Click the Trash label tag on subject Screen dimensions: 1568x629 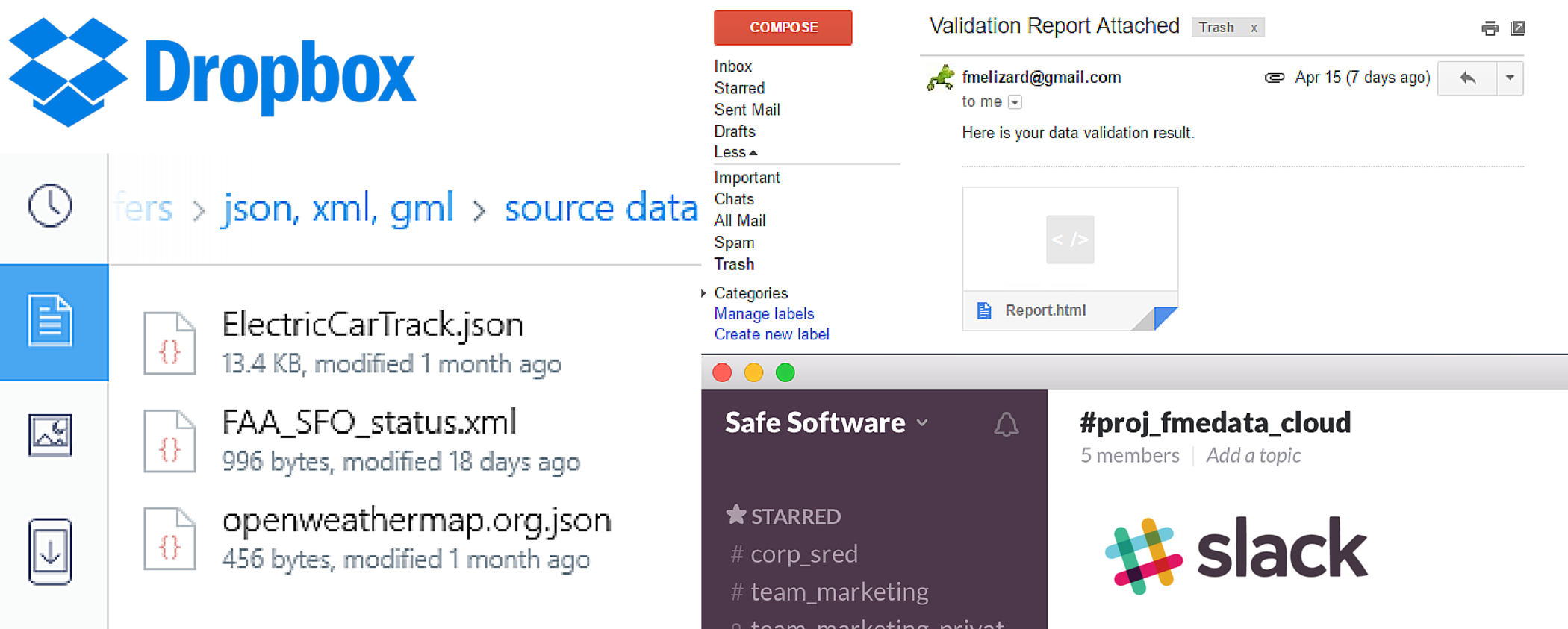[1228, 28]
